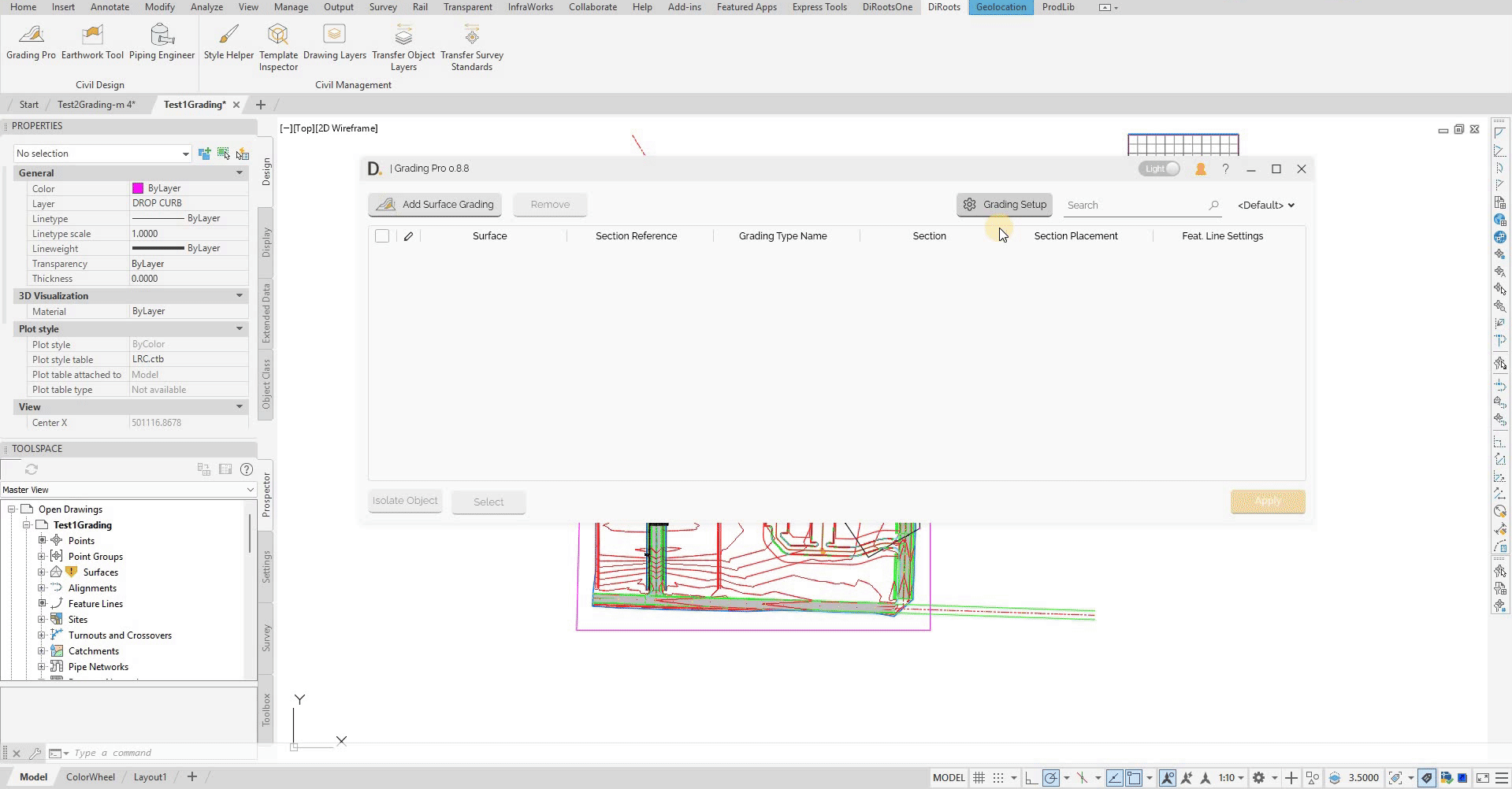
Task: Toggle grid display in the status bar
Action: point(979,777)
